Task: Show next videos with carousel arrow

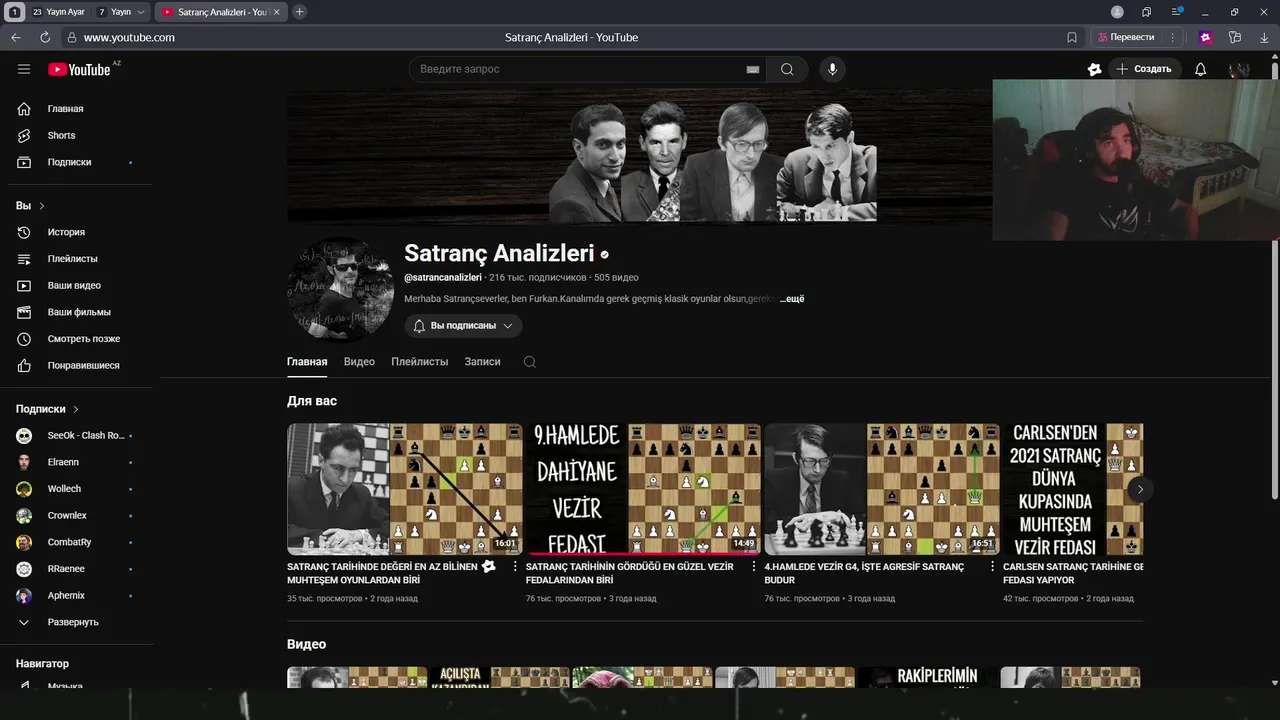Action: (1139, 489)
